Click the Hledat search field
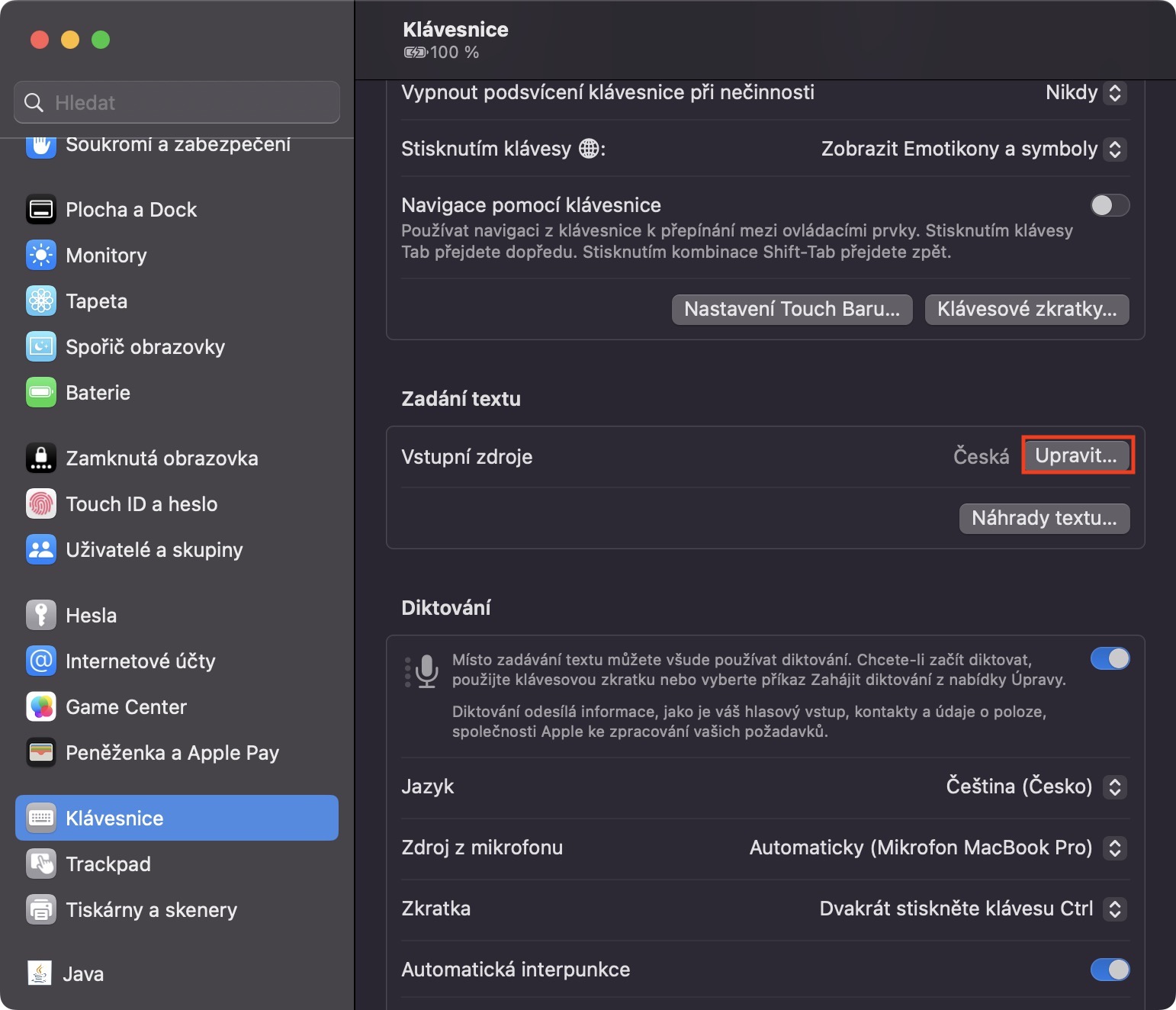This screenshot has height=1010, width=1176. tap(177, 102)
